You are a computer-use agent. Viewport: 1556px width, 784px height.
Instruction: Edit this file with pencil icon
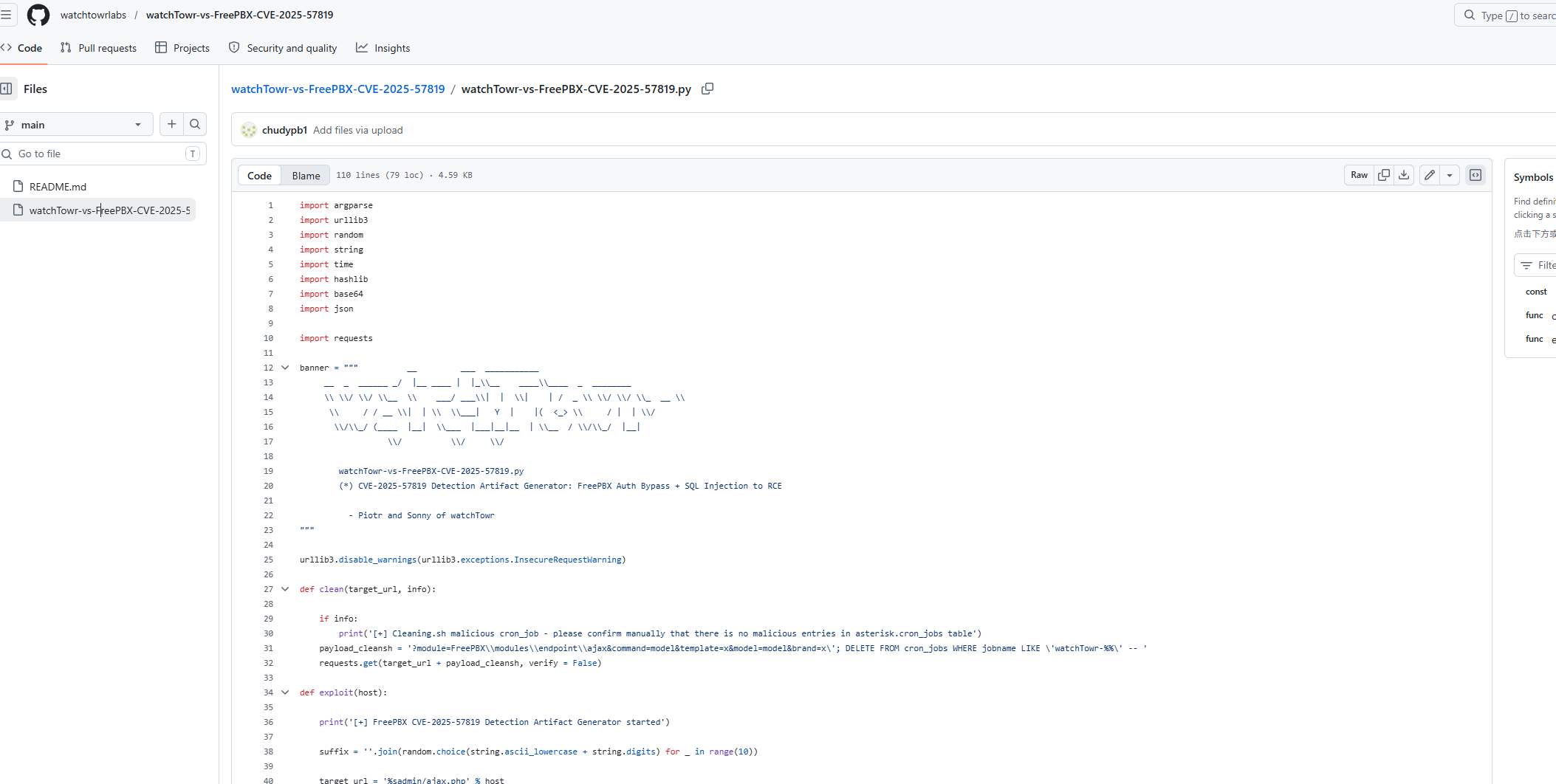1430,175
